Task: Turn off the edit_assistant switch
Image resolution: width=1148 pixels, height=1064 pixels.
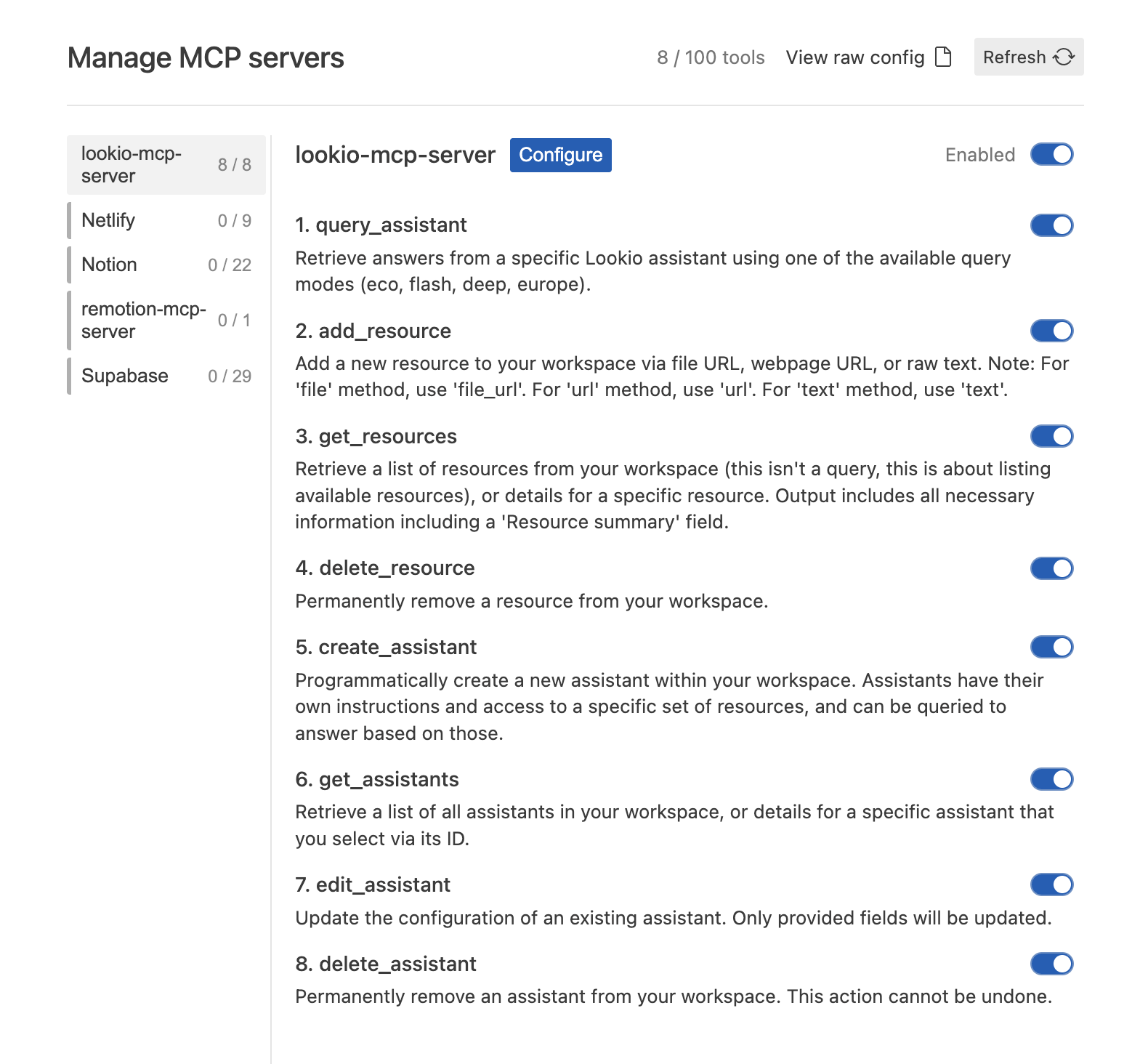Action: click(x=1051, y=884)
